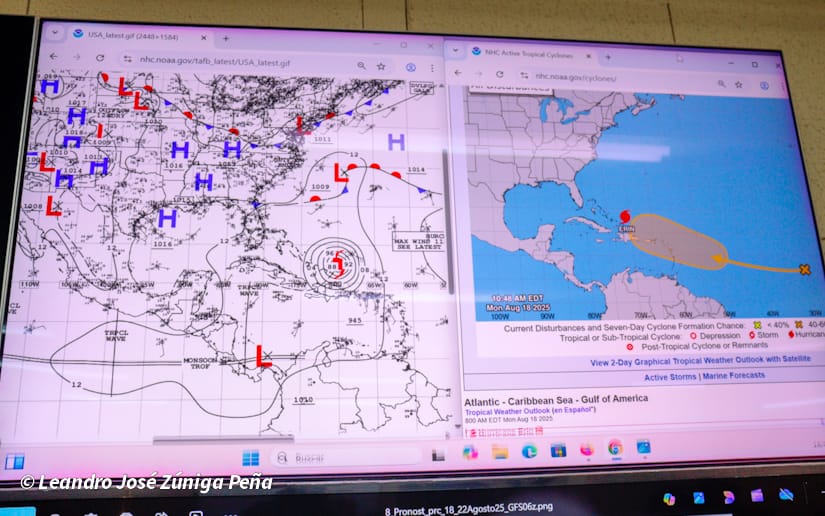Open the Windows Start menu
Screen dimensions: 825x516
click(250, 458)
